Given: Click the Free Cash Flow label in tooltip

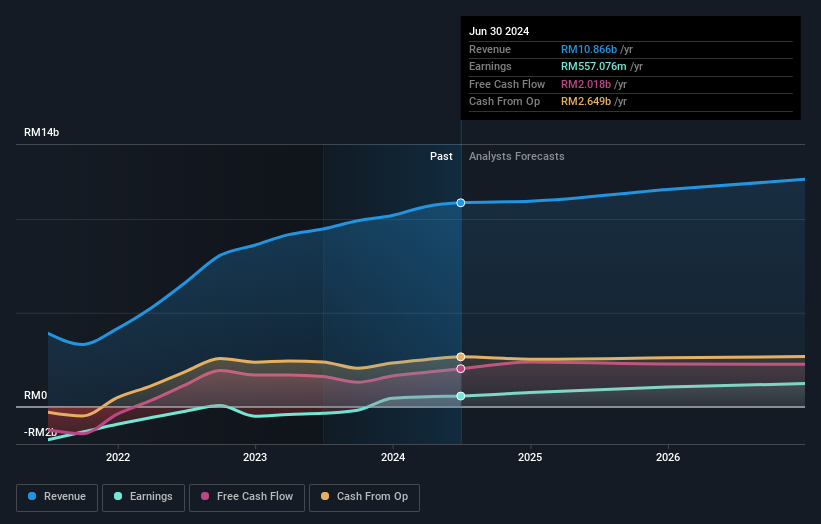Looking at the screenshot, I should coord(507,84).
